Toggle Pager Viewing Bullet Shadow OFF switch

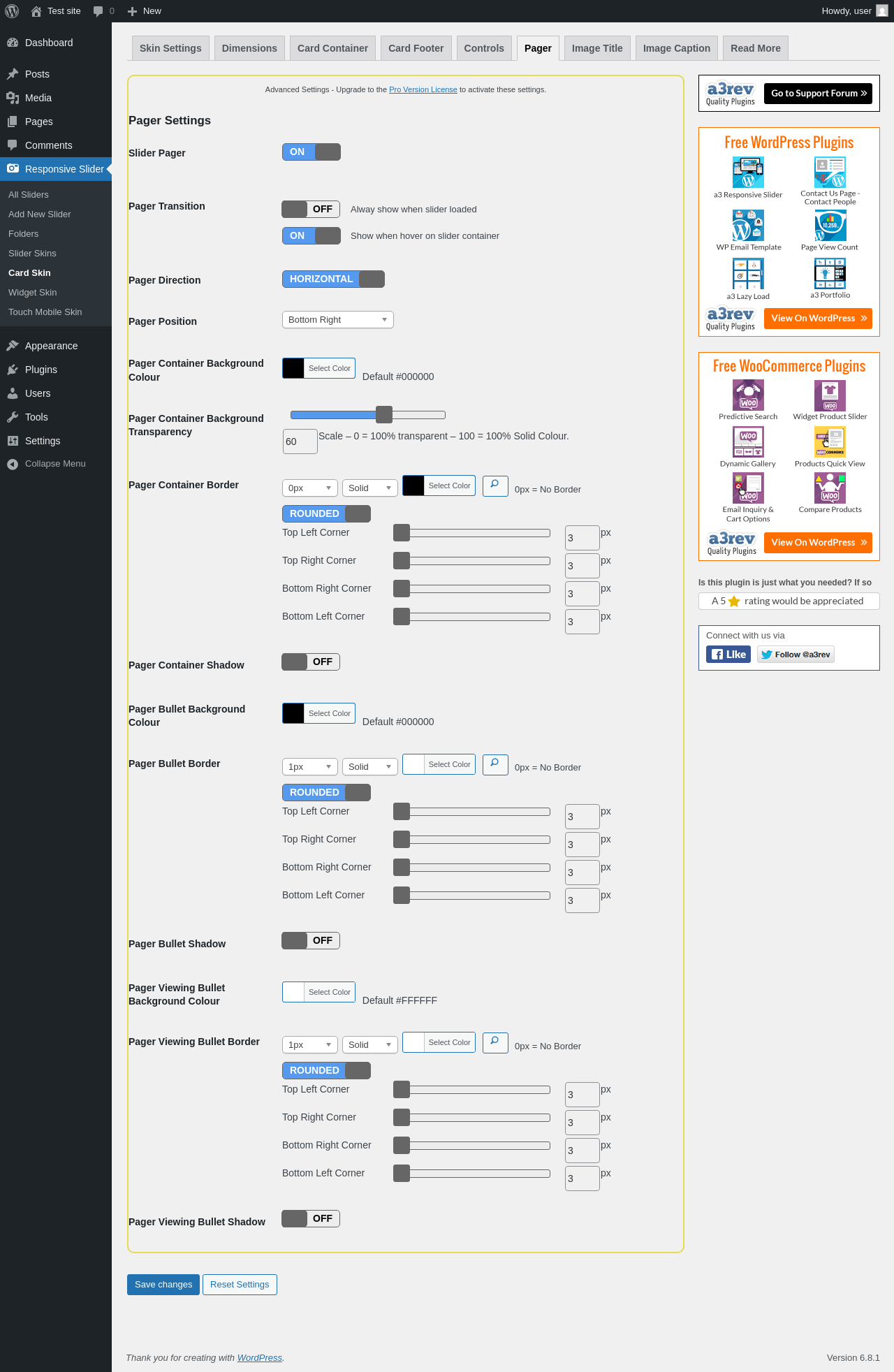311,1218
